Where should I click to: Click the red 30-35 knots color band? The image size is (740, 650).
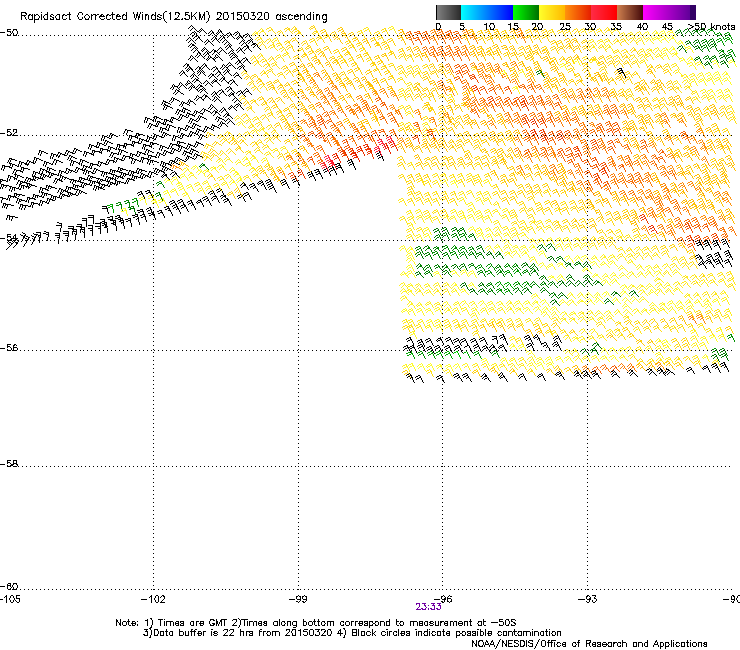tap(604, 12)
